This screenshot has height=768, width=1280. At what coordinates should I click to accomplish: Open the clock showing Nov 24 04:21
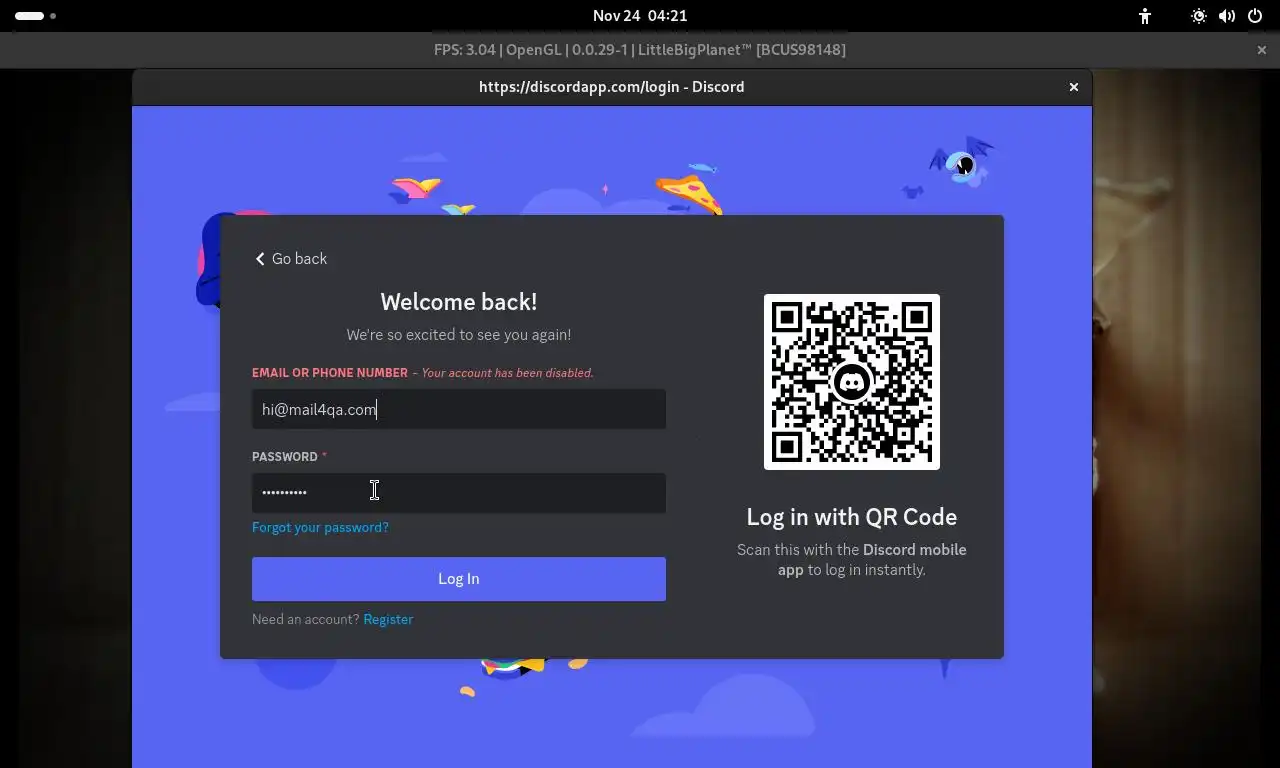point(640,16)
